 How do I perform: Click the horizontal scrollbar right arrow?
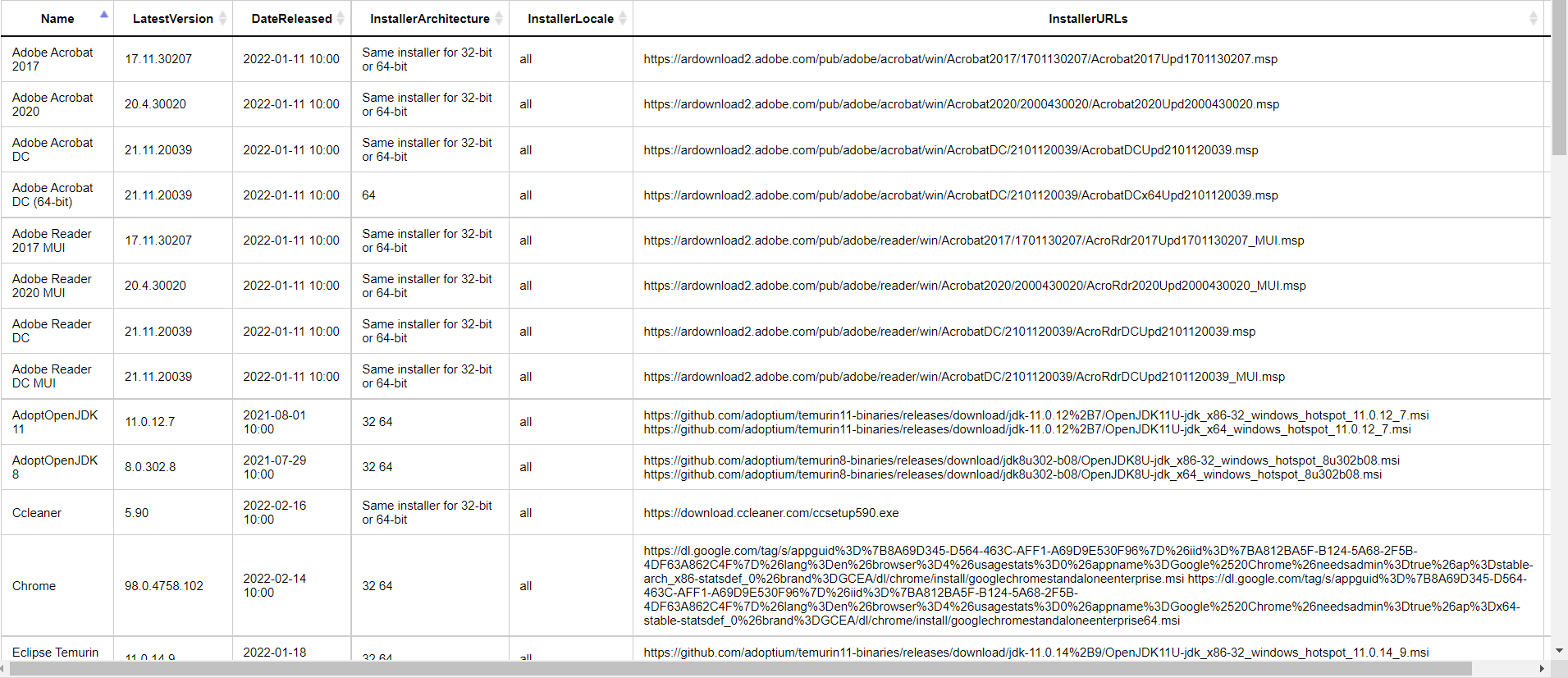pos(1542,669)
